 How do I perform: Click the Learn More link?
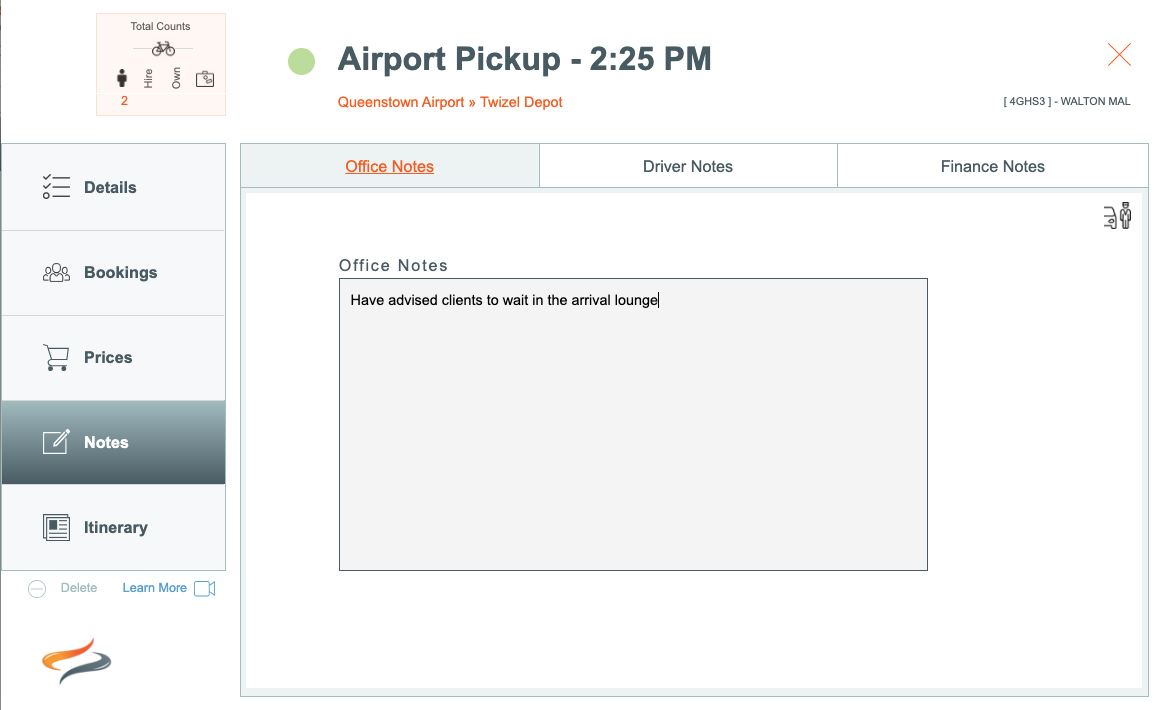point(155,587)
